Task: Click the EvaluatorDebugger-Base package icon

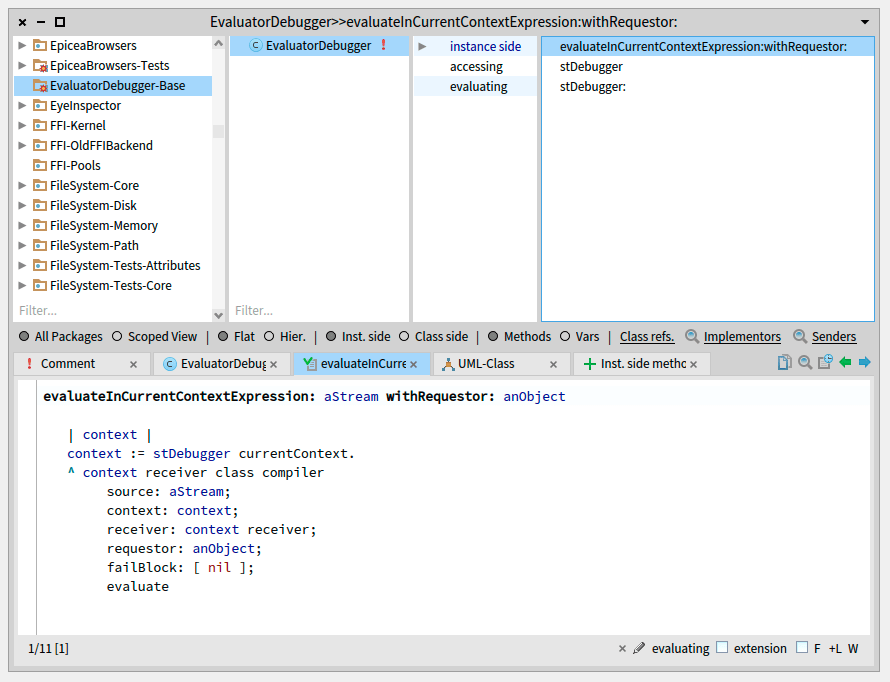Action: (x=40, y=86)
